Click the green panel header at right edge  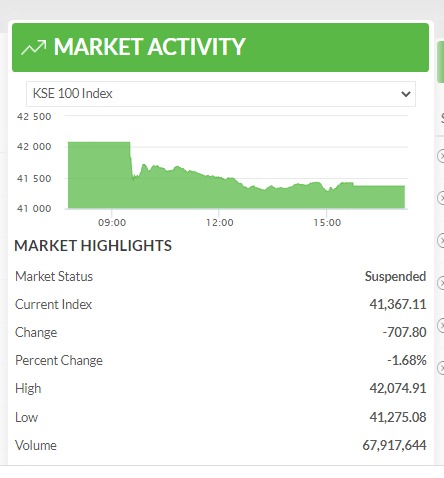(x=440, y=62)
